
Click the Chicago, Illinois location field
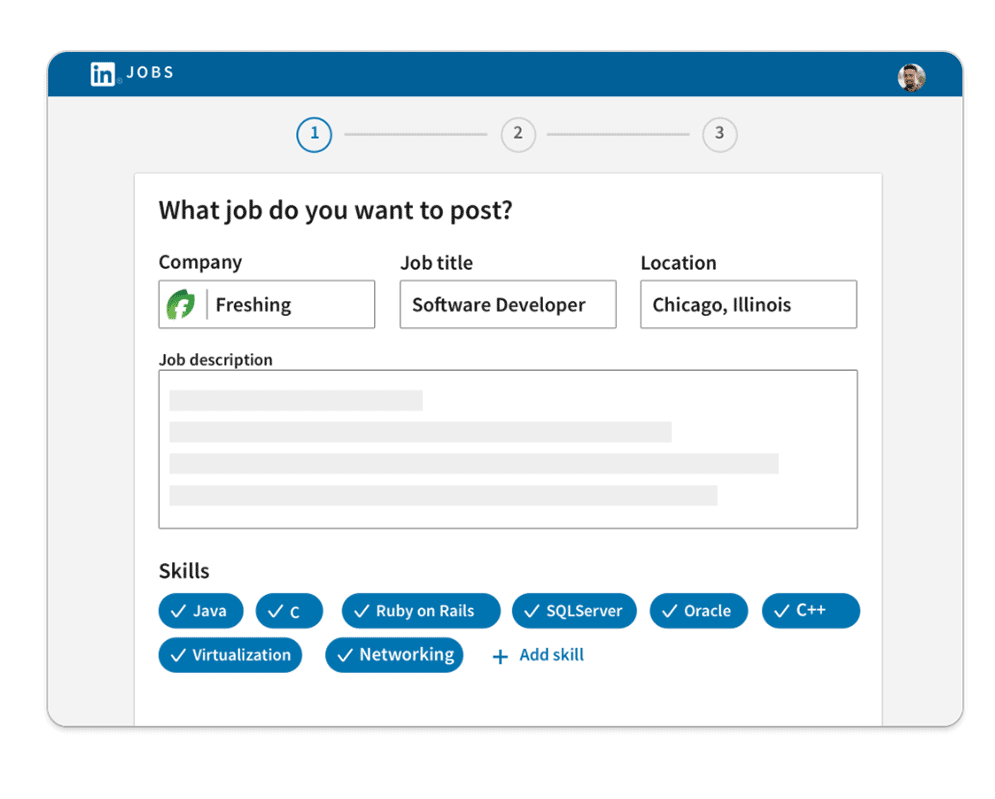pyautogui.click(x=748, y=304)
